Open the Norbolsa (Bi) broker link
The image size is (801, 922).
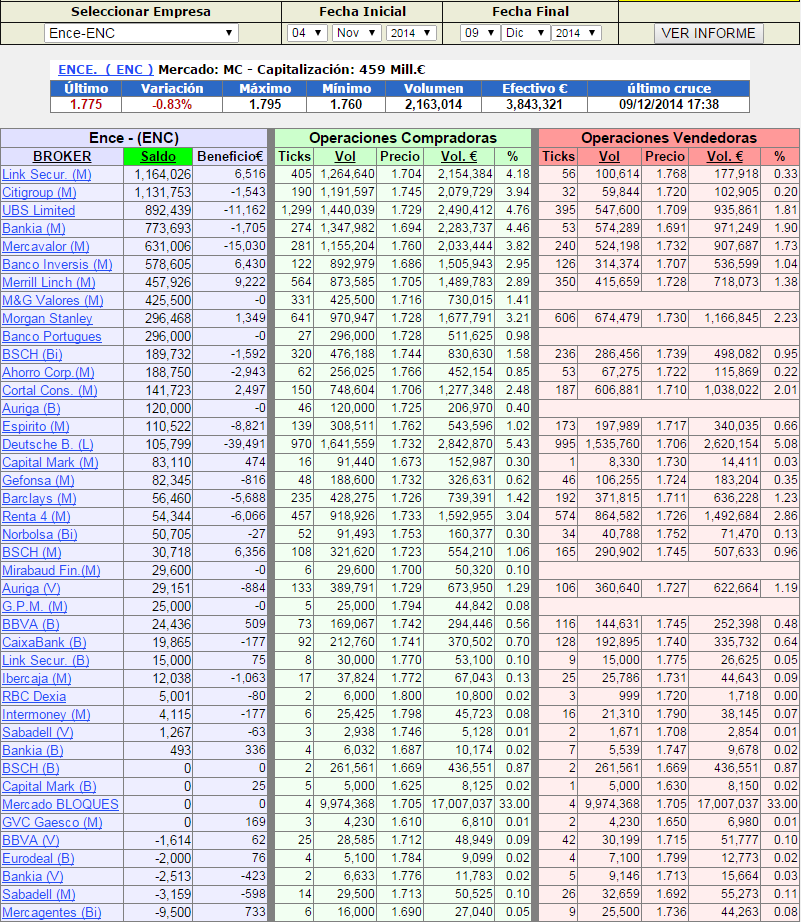[x=39, y=535]
